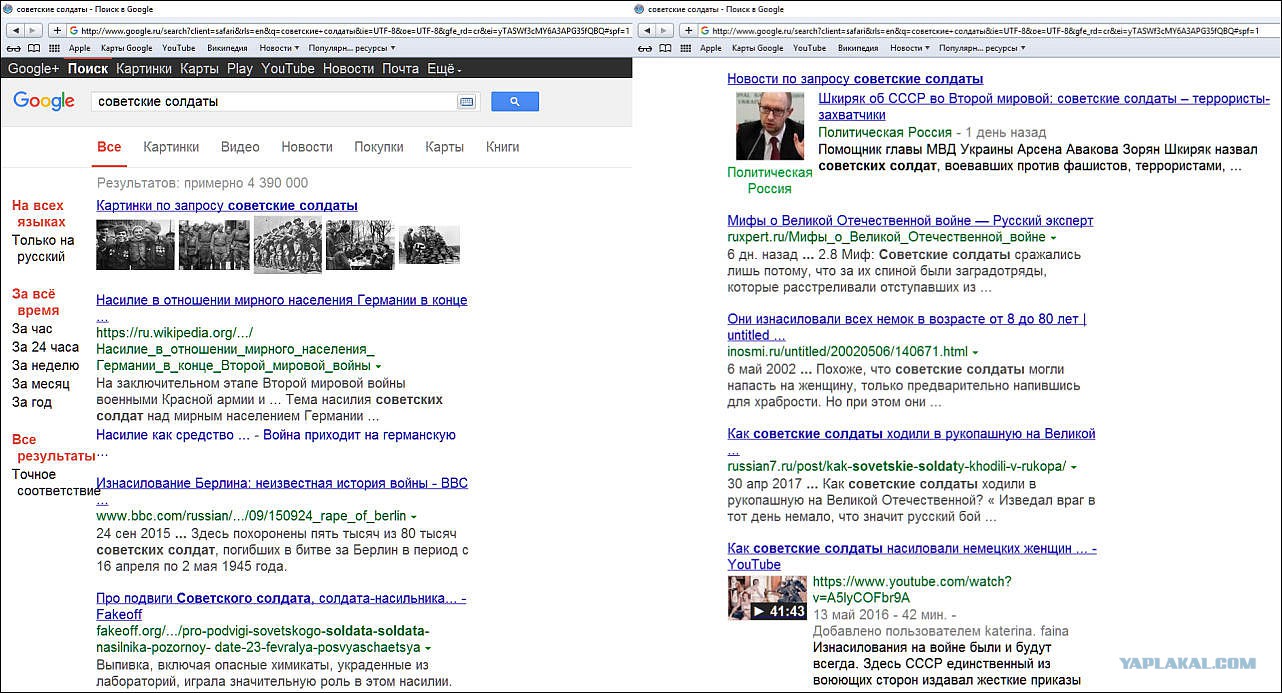Click the Google favicon in the right address bar
The width and height of the screenshot is (1282, 693).
point(706,31)
